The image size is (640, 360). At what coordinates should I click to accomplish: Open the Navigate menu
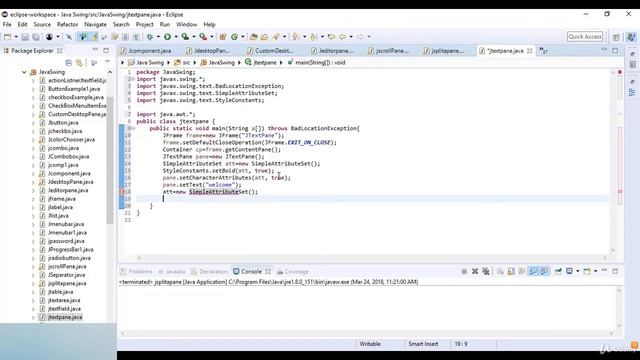[96, 24]
